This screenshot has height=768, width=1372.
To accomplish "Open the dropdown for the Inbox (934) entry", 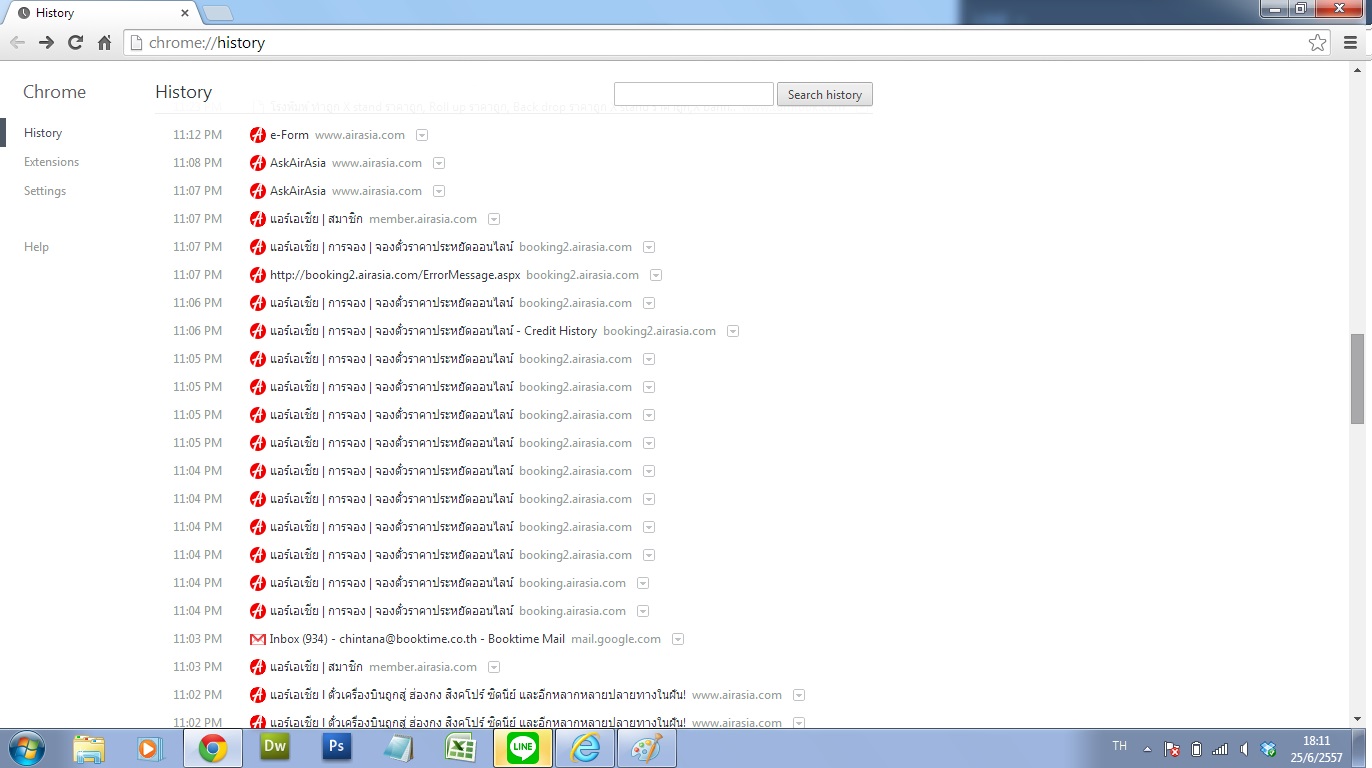I will pos(678,639).
